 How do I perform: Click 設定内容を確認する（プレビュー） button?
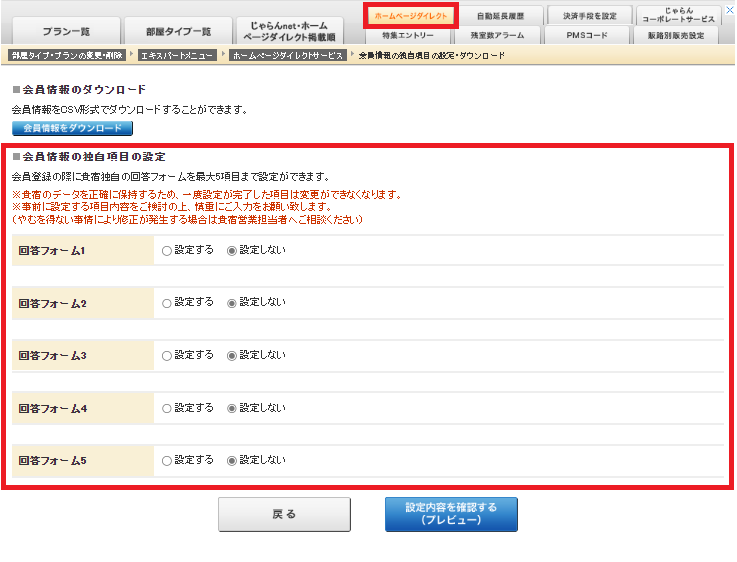451,514
